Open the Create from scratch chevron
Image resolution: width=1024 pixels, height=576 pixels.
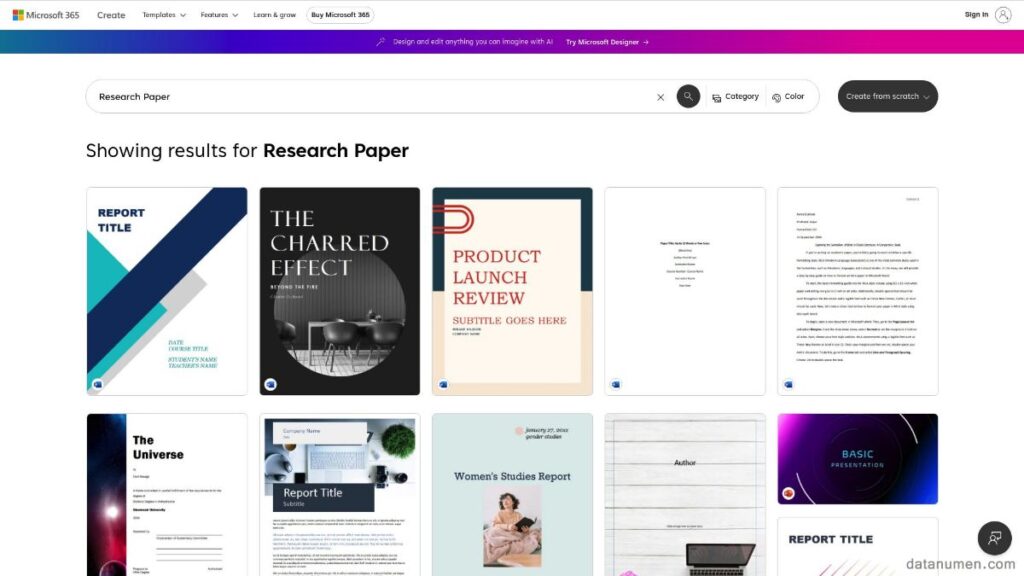click(x=925, y=96)
